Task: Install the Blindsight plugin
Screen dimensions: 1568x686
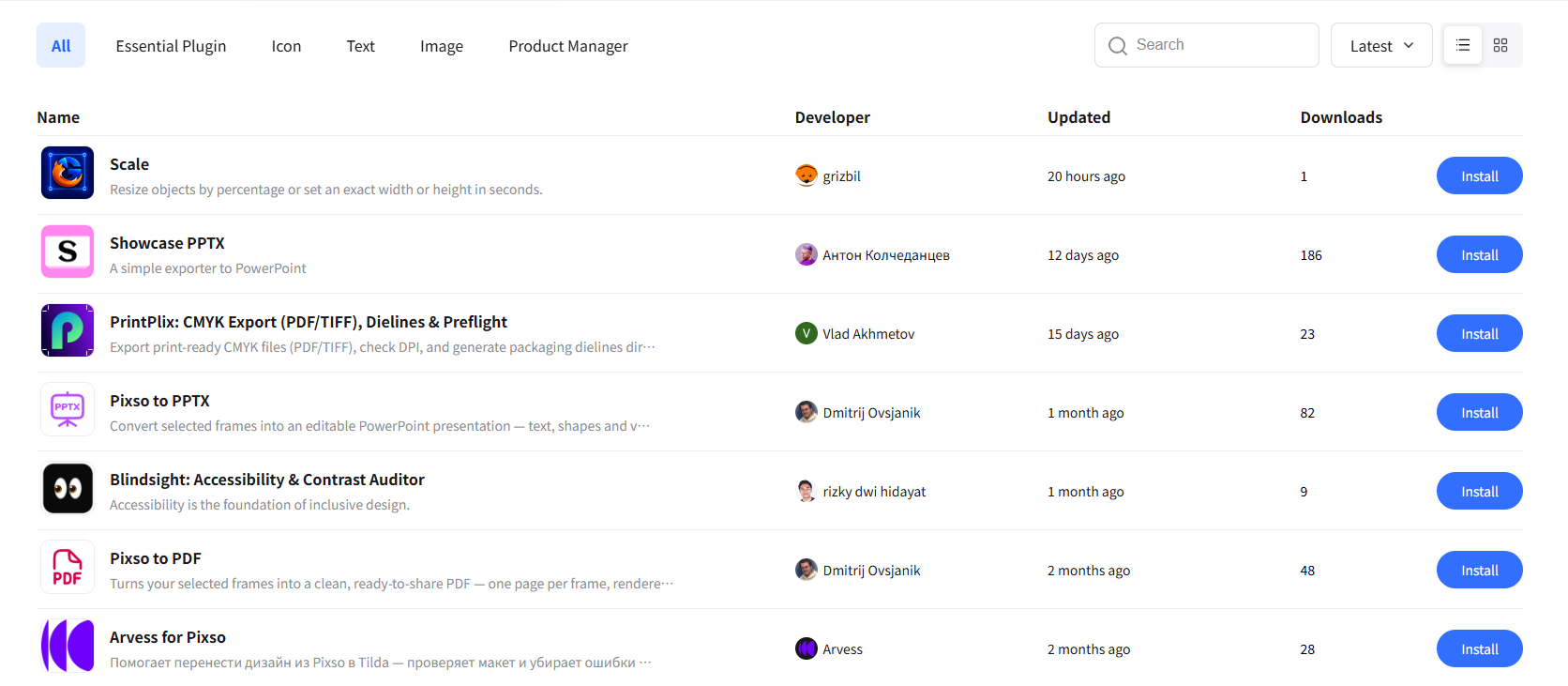Action: pyautogui.click(x=1480, y=491)
